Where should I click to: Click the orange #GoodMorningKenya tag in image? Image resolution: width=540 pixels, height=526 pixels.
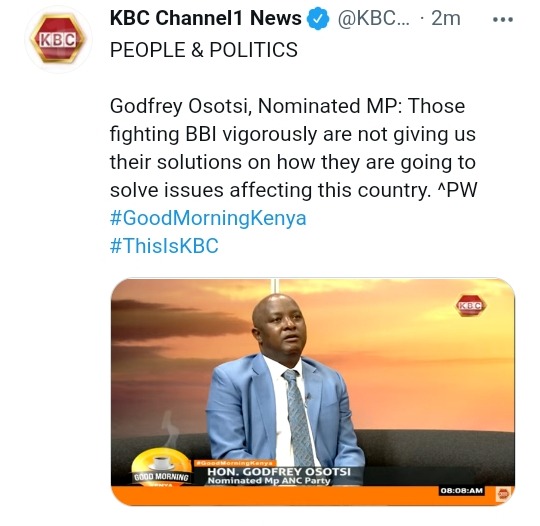click(234, 463)
